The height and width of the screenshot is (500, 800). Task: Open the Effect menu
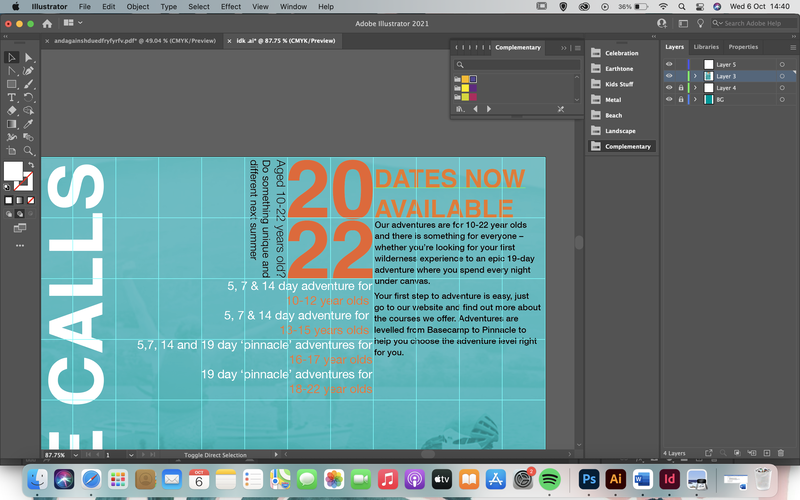click(x=231, y=7)
